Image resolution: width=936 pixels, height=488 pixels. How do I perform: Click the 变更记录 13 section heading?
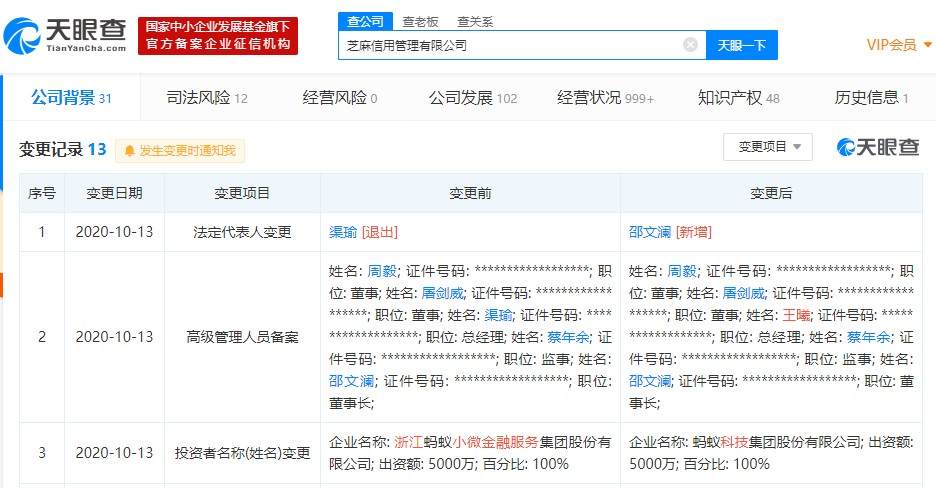coord(63,149)
